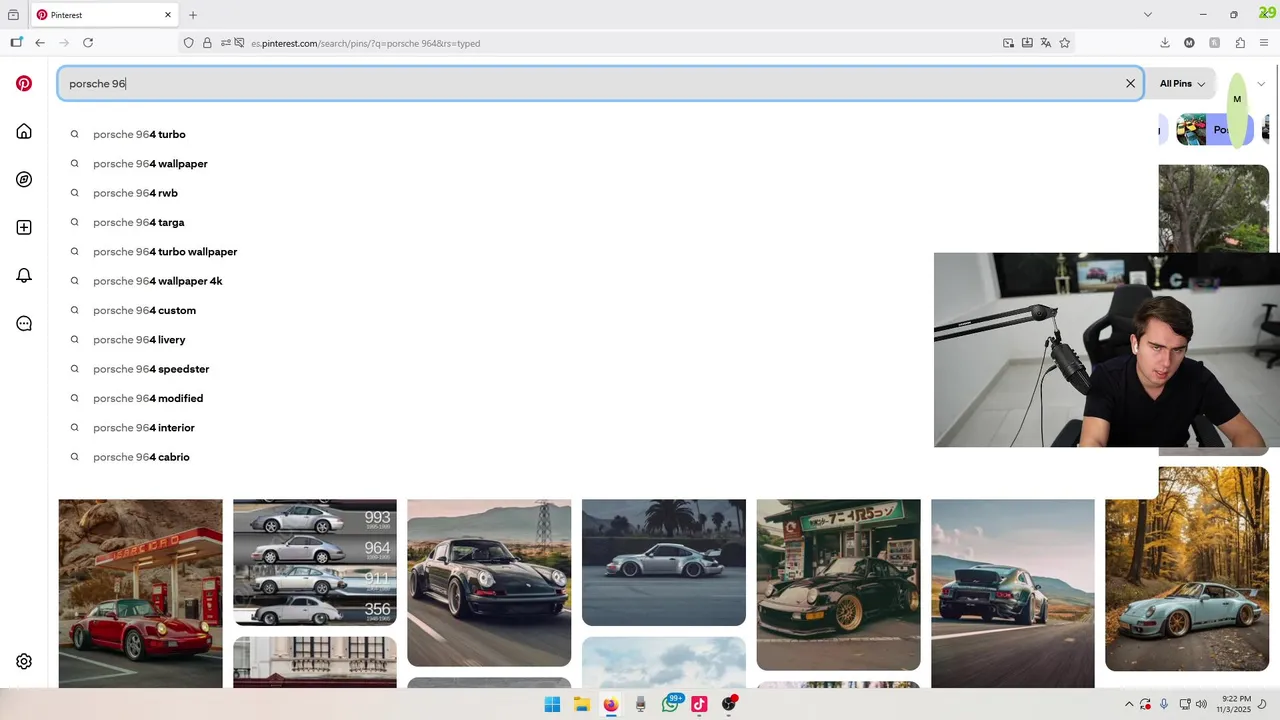Reload the page with refresh icon
This screenshot has width=1280, height=720.
point(88,43)
